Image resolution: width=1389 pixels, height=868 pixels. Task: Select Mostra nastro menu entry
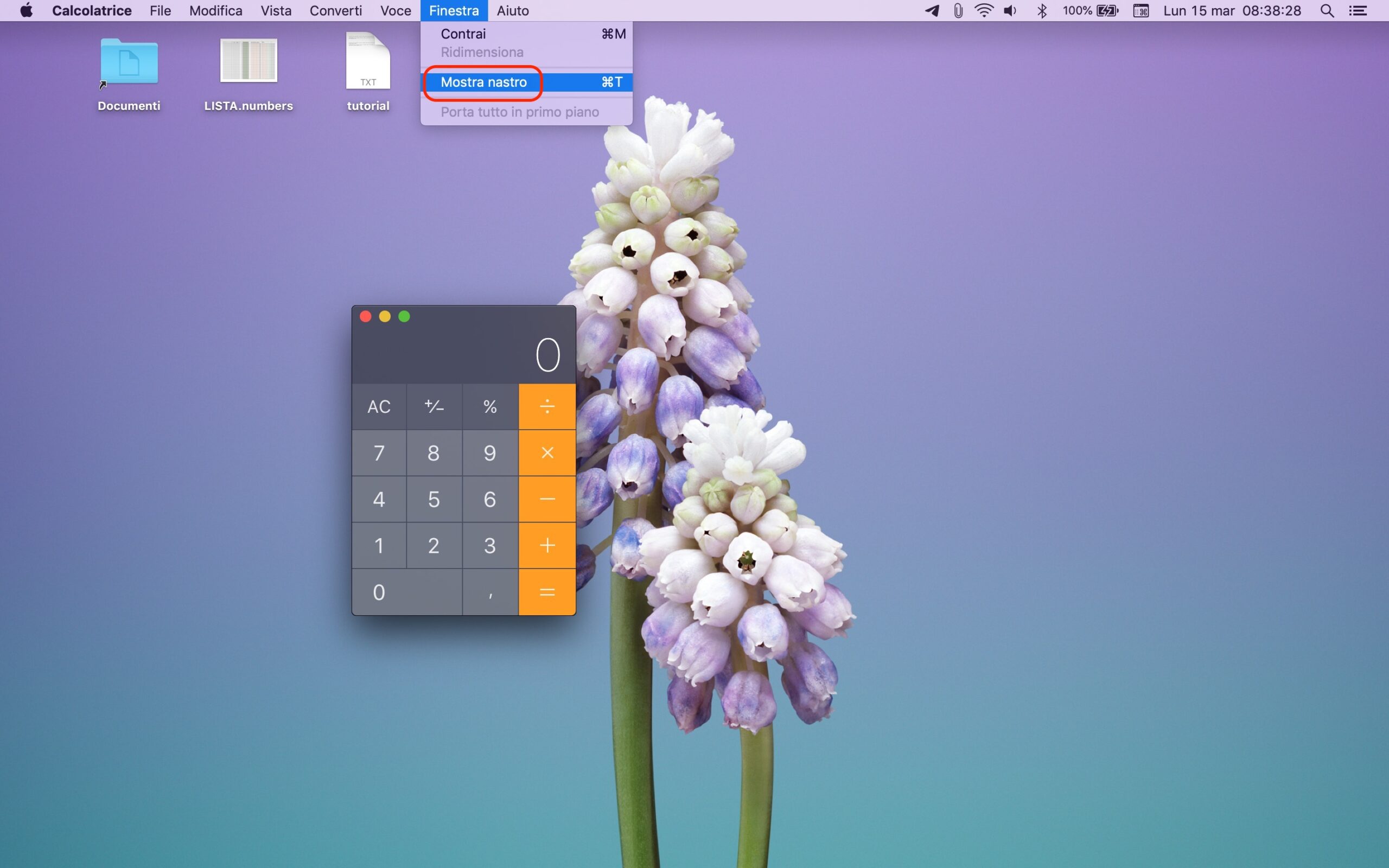(483, 82)
